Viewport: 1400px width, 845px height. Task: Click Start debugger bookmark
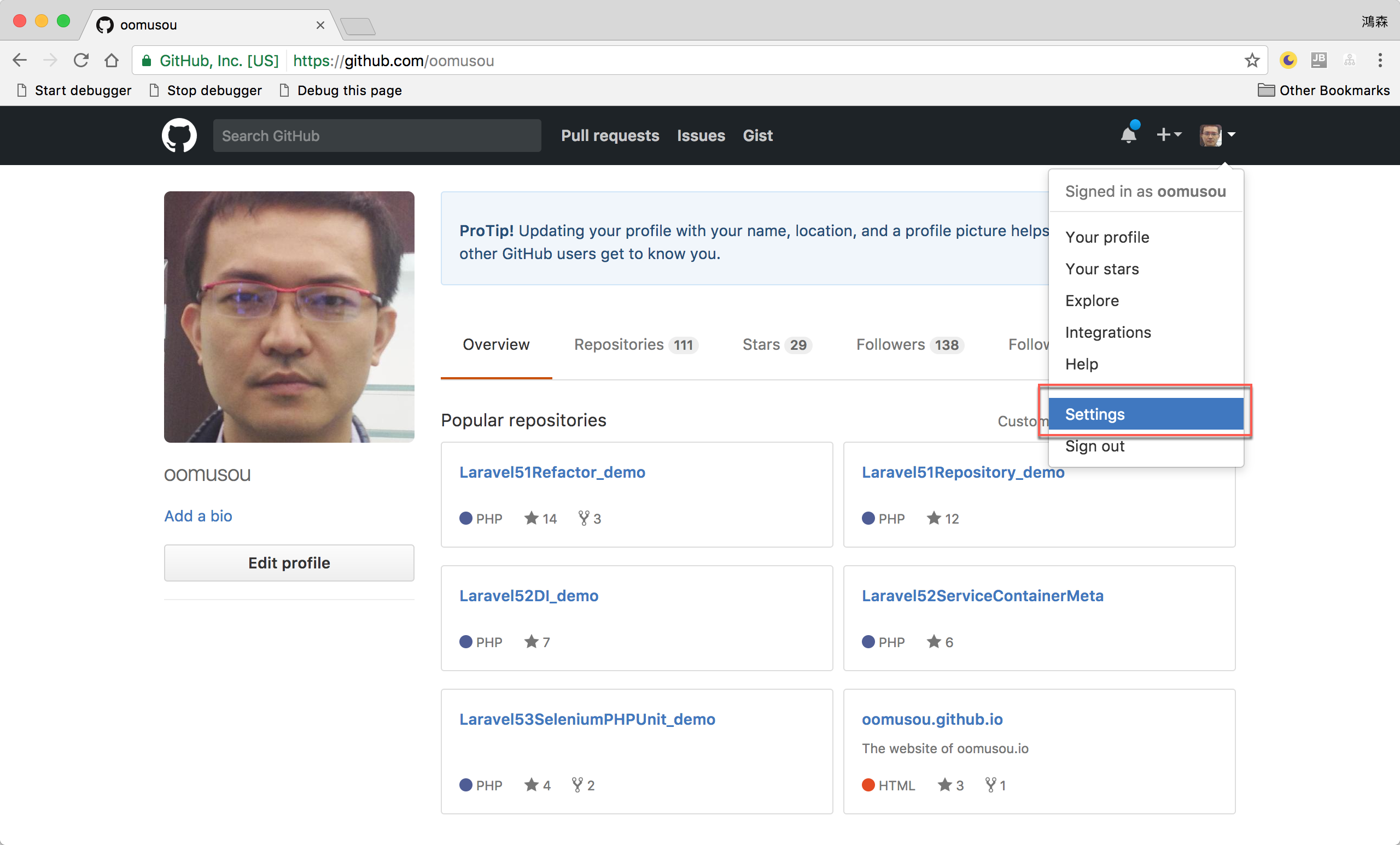point(74,90)
